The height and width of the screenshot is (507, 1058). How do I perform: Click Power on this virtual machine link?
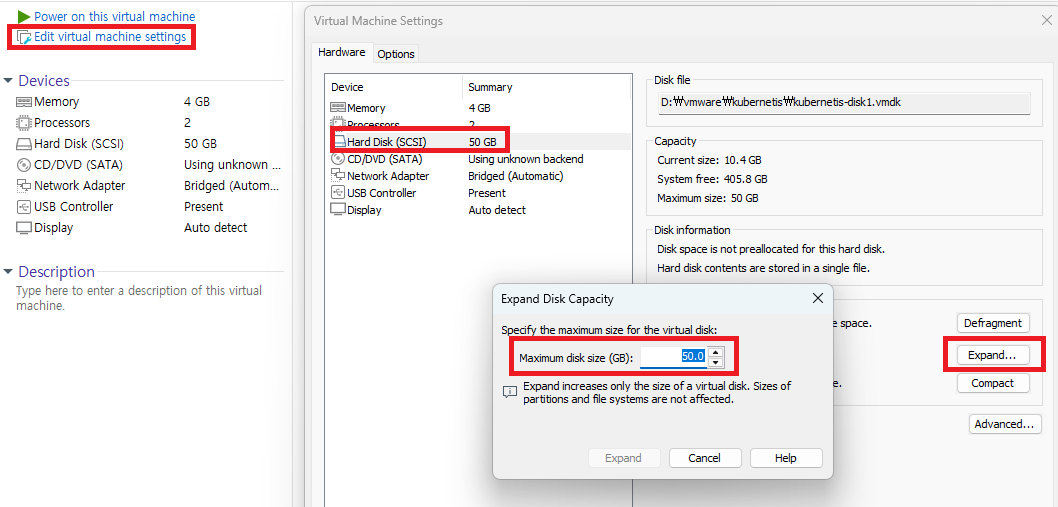tap(115, 16)
